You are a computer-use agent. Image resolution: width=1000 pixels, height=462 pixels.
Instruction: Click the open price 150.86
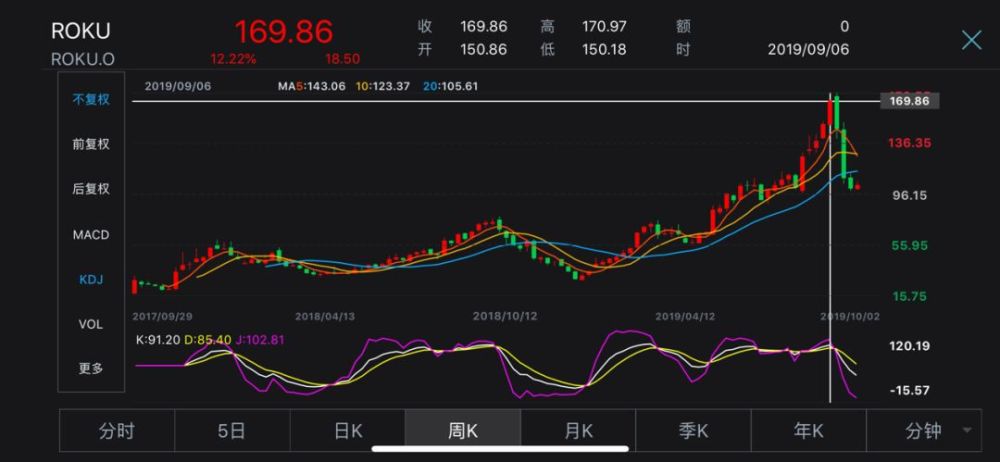coord(484,49)
